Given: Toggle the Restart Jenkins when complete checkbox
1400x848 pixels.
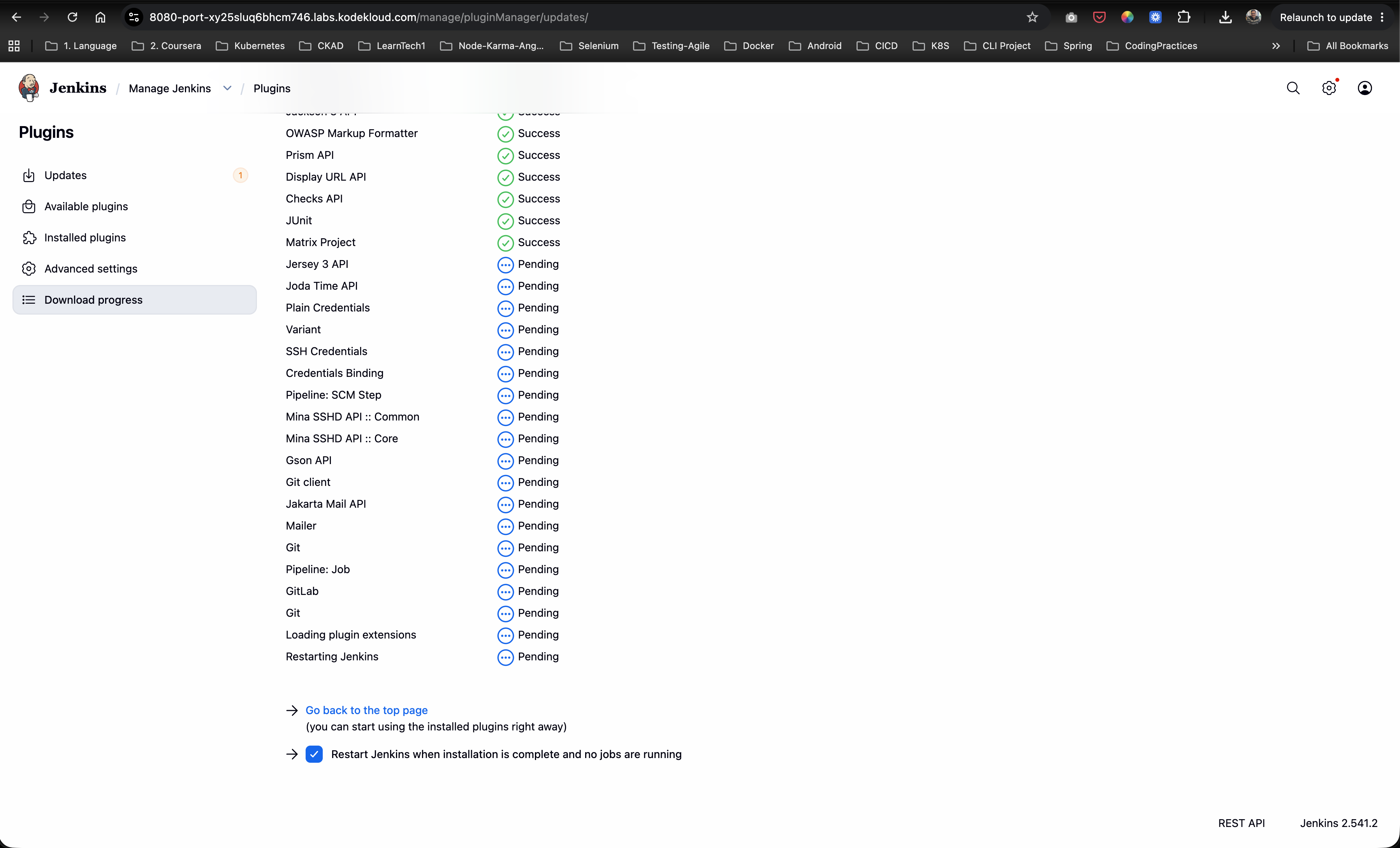Looking at the screenshot, I should tap(314, 754).
